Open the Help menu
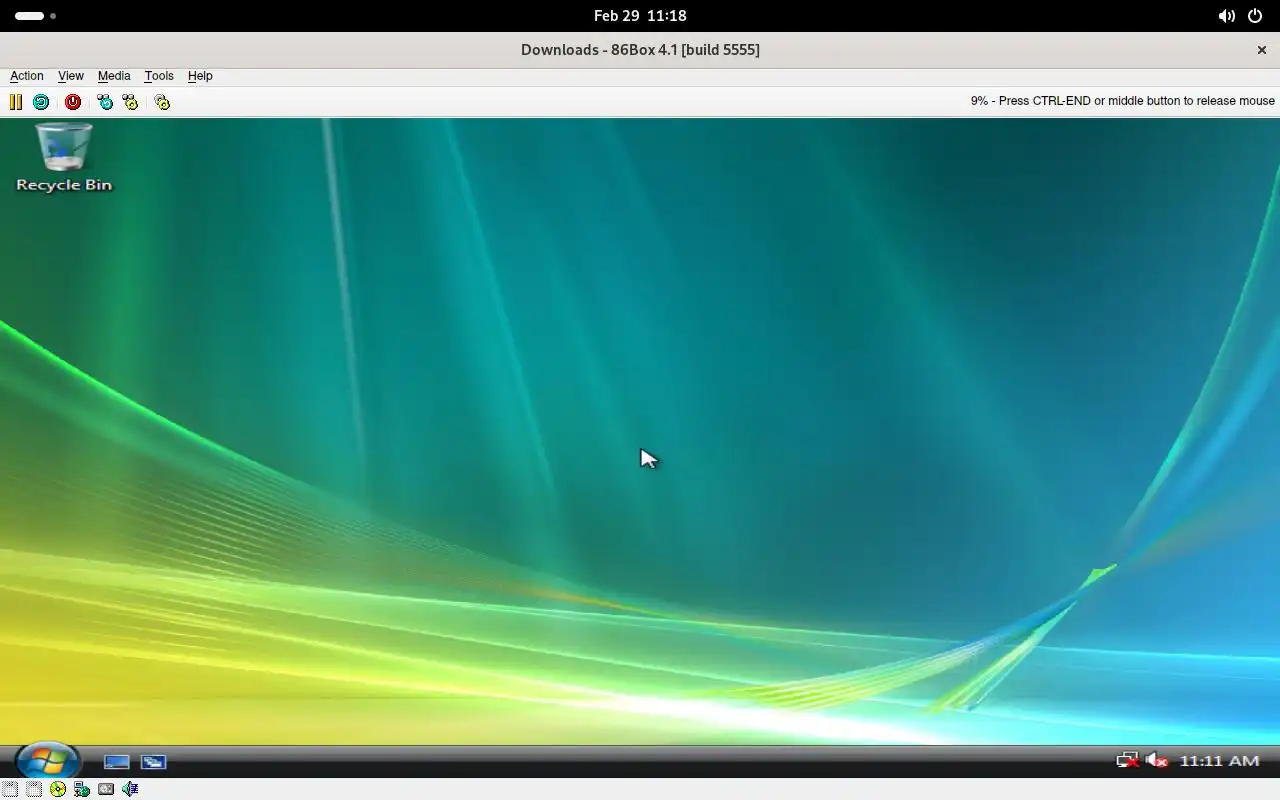 pos(200,76)
